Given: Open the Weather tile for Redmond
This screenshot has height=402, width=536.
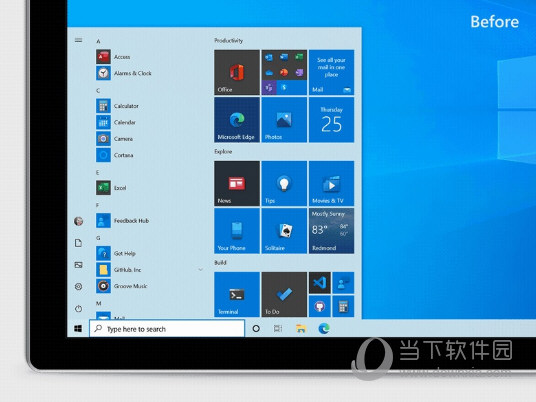Looking at the screenshot, I should coord(331,231).
